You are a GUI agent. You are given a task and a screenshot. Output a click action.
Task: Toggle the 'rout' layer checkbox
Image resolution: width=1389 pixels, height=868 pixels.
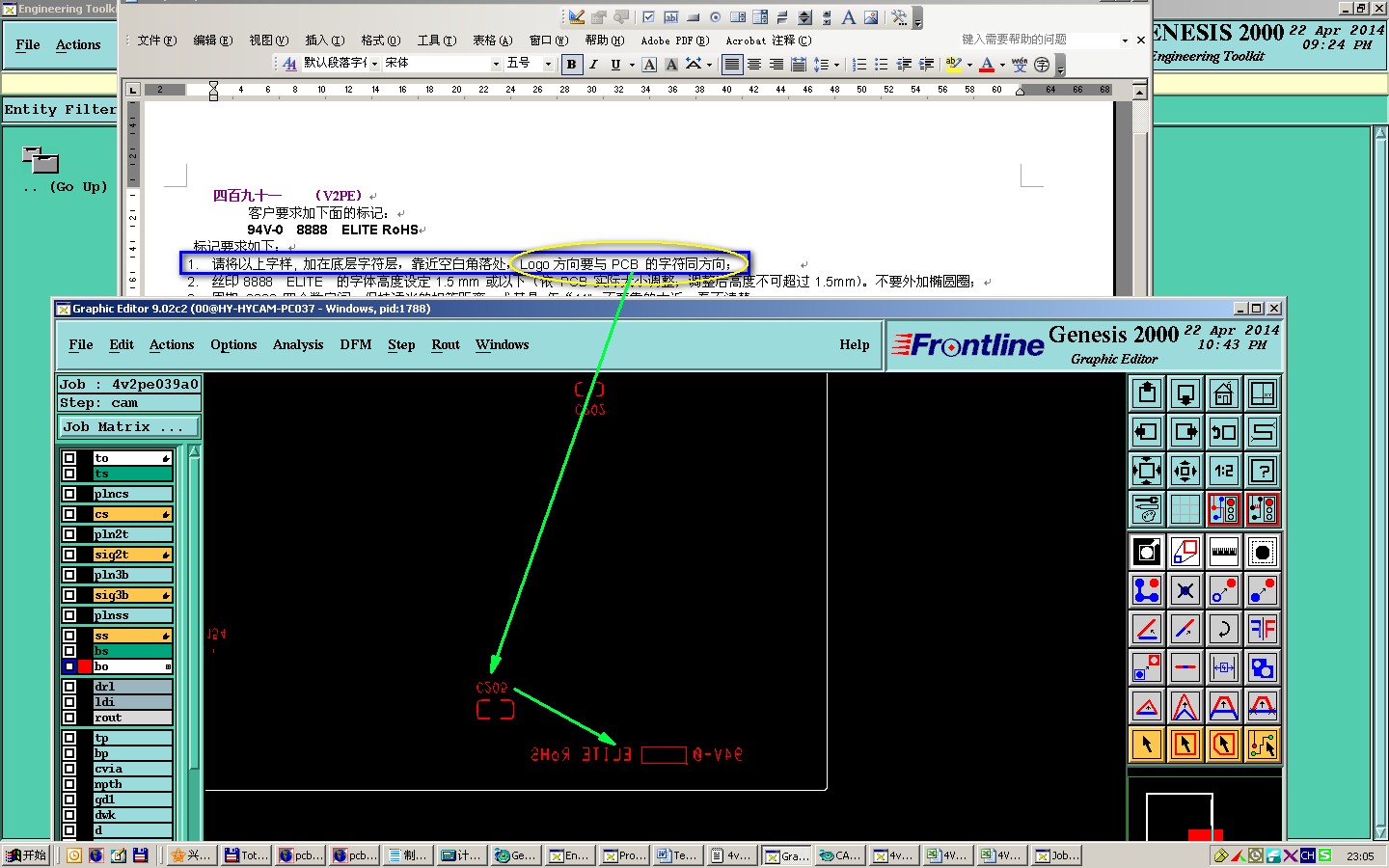pos(69,718)
